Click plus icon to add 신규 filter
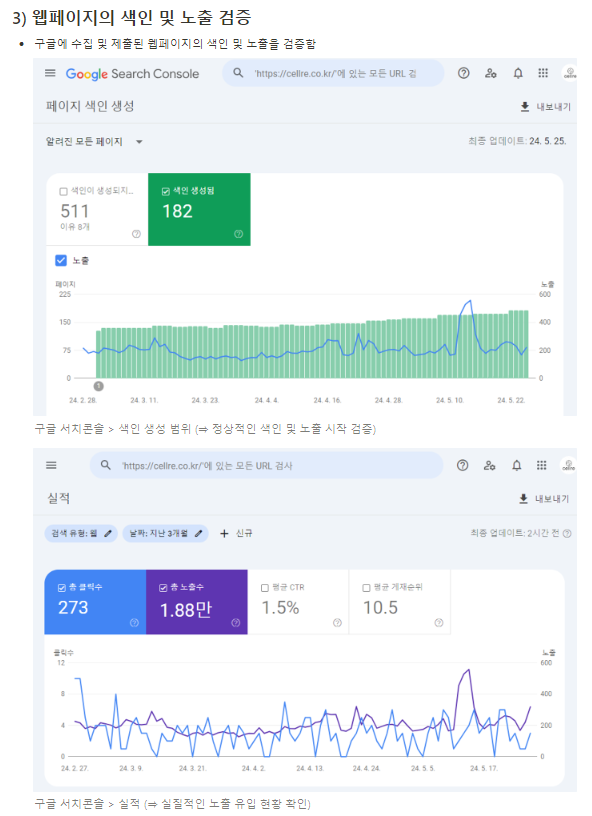The height and width of the screenshot is (816, 592). click(224, 533)
